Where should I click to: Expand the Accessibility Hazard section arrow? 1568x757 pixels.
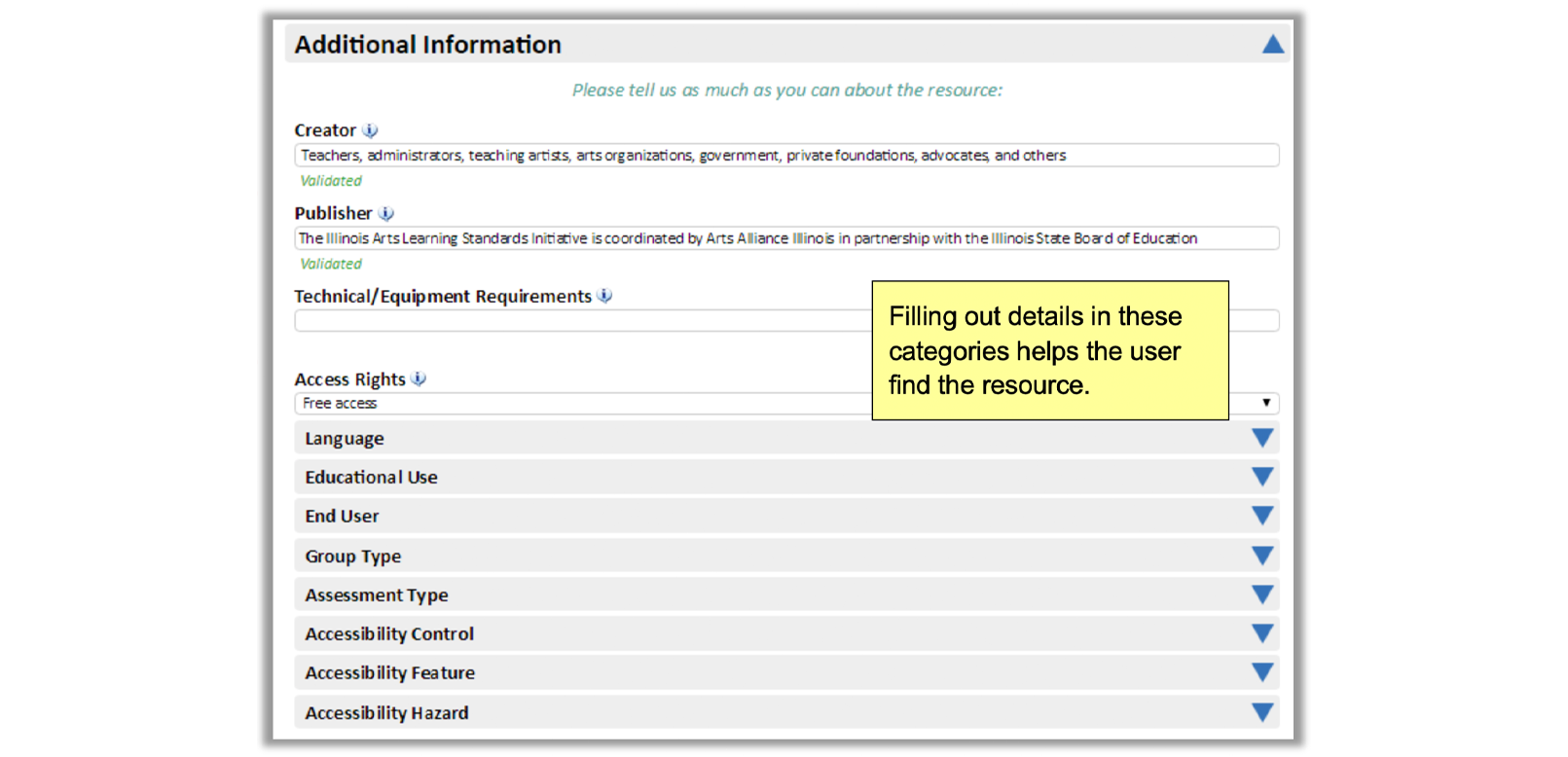point(1262,713)
